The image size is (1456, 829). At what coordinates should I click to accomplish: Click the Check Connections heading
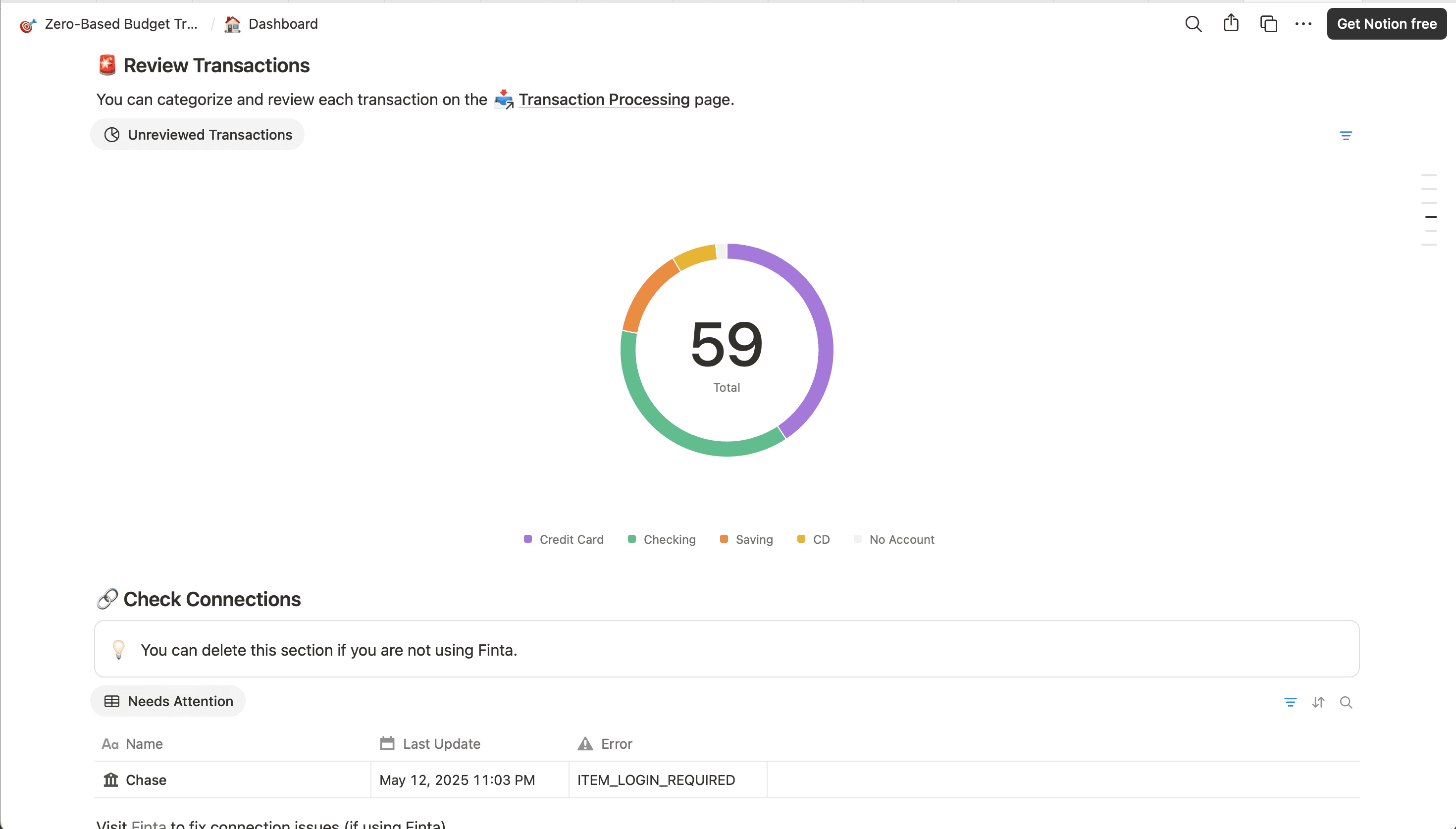212,599
